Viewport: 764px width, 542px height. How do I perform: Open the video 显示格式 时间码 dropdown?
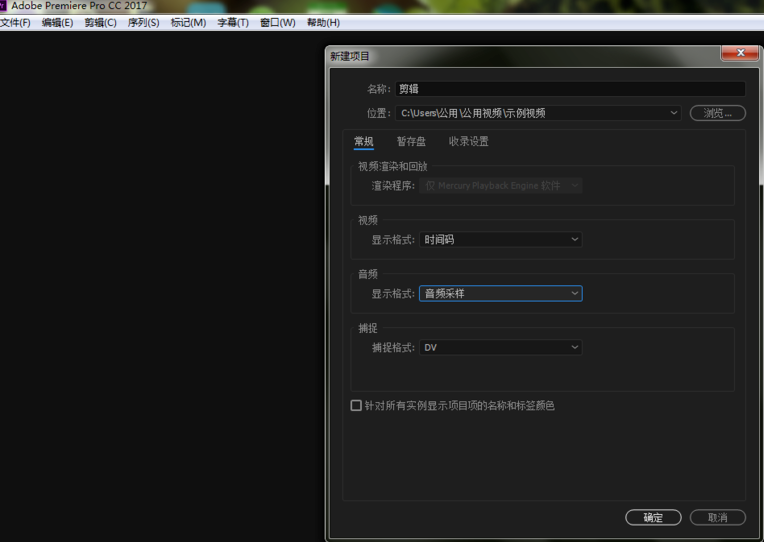[x=500, y=239]
